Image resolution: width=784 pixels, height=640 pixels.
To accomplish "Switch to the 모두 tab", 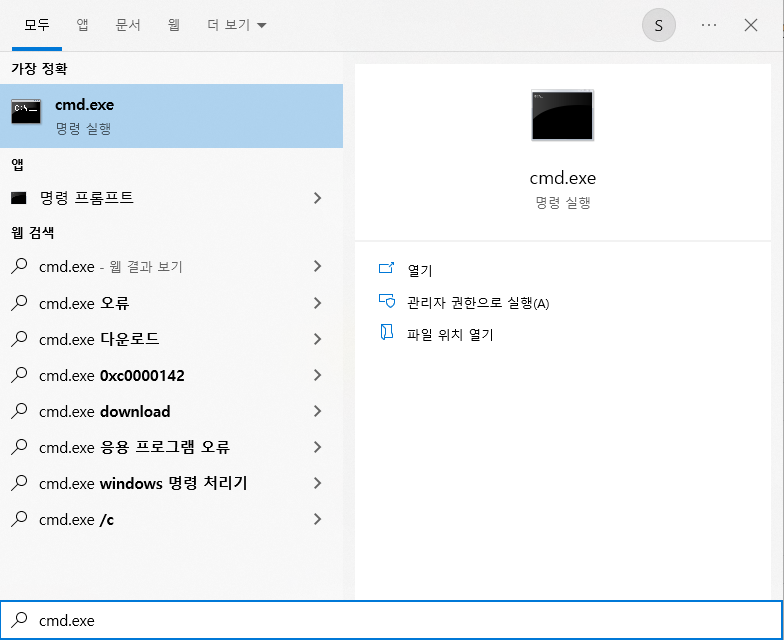I will point(37,25).
